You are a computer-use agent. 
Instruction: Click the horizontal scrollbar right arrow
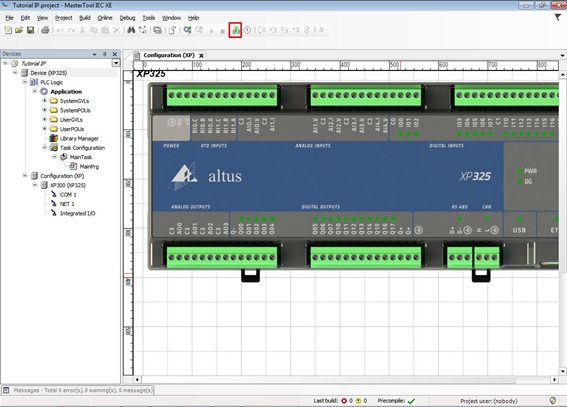(554, 380)
